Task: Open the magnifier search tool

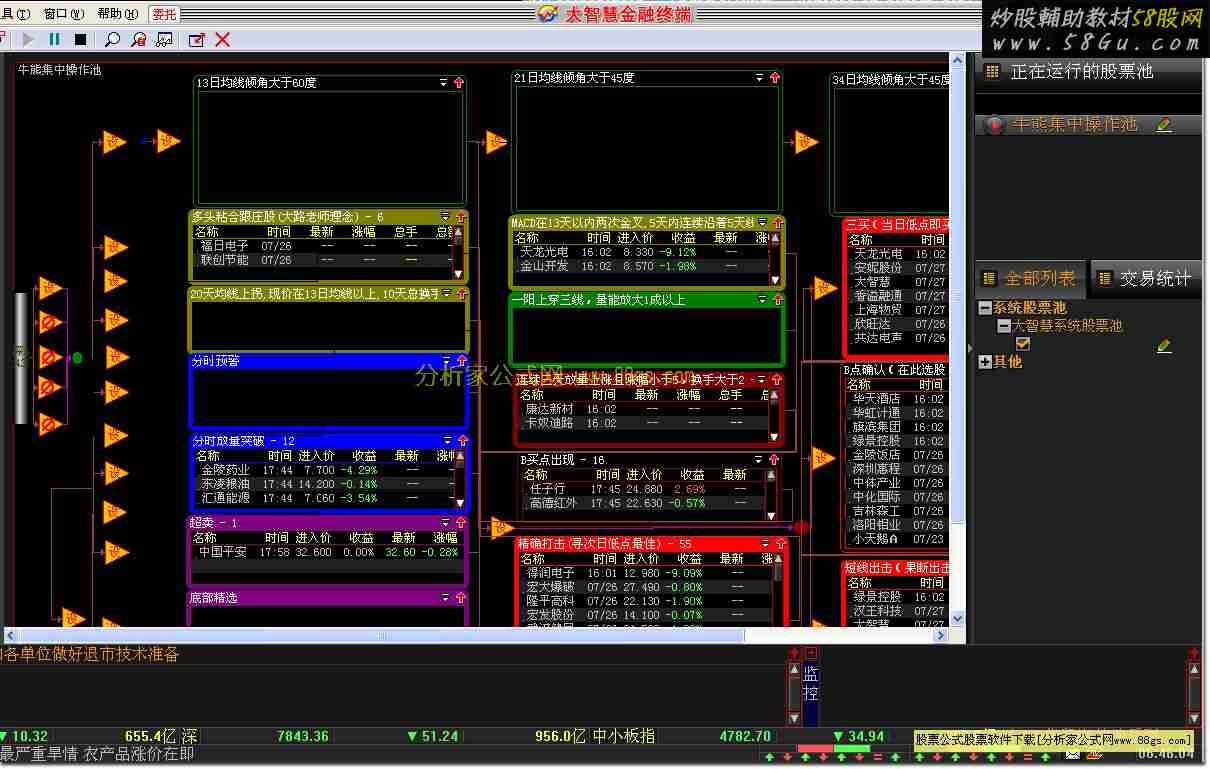Action: [112, 39]
